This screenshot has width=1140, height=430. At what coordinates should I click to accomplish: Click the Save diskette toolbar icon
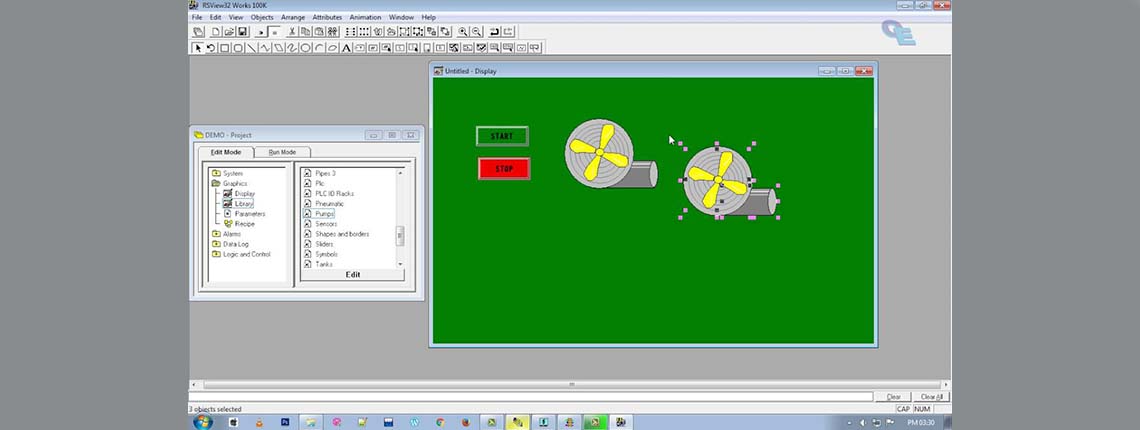(x=242, y=32)
